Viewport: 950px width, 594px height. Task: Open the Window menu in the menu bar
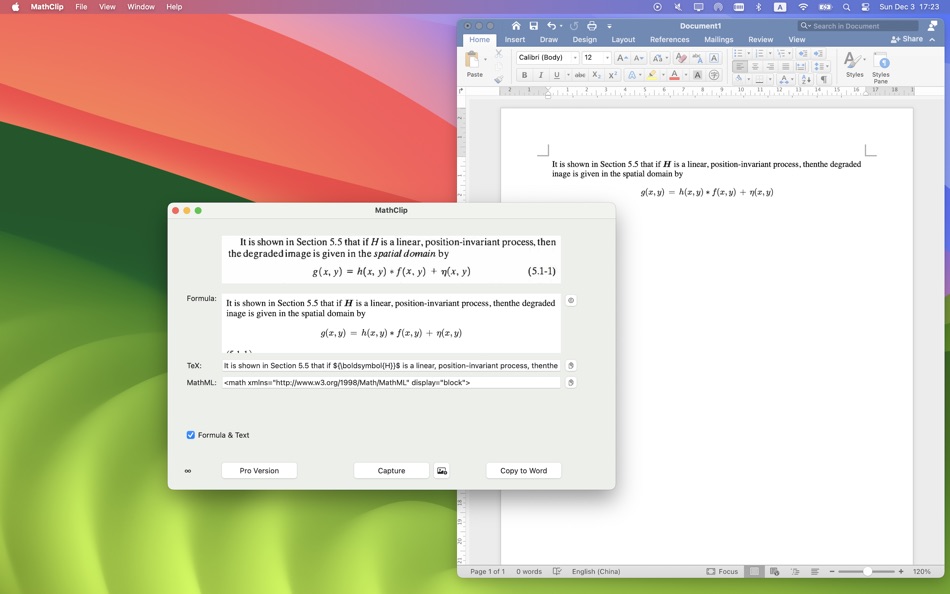[x=141, y=7]
